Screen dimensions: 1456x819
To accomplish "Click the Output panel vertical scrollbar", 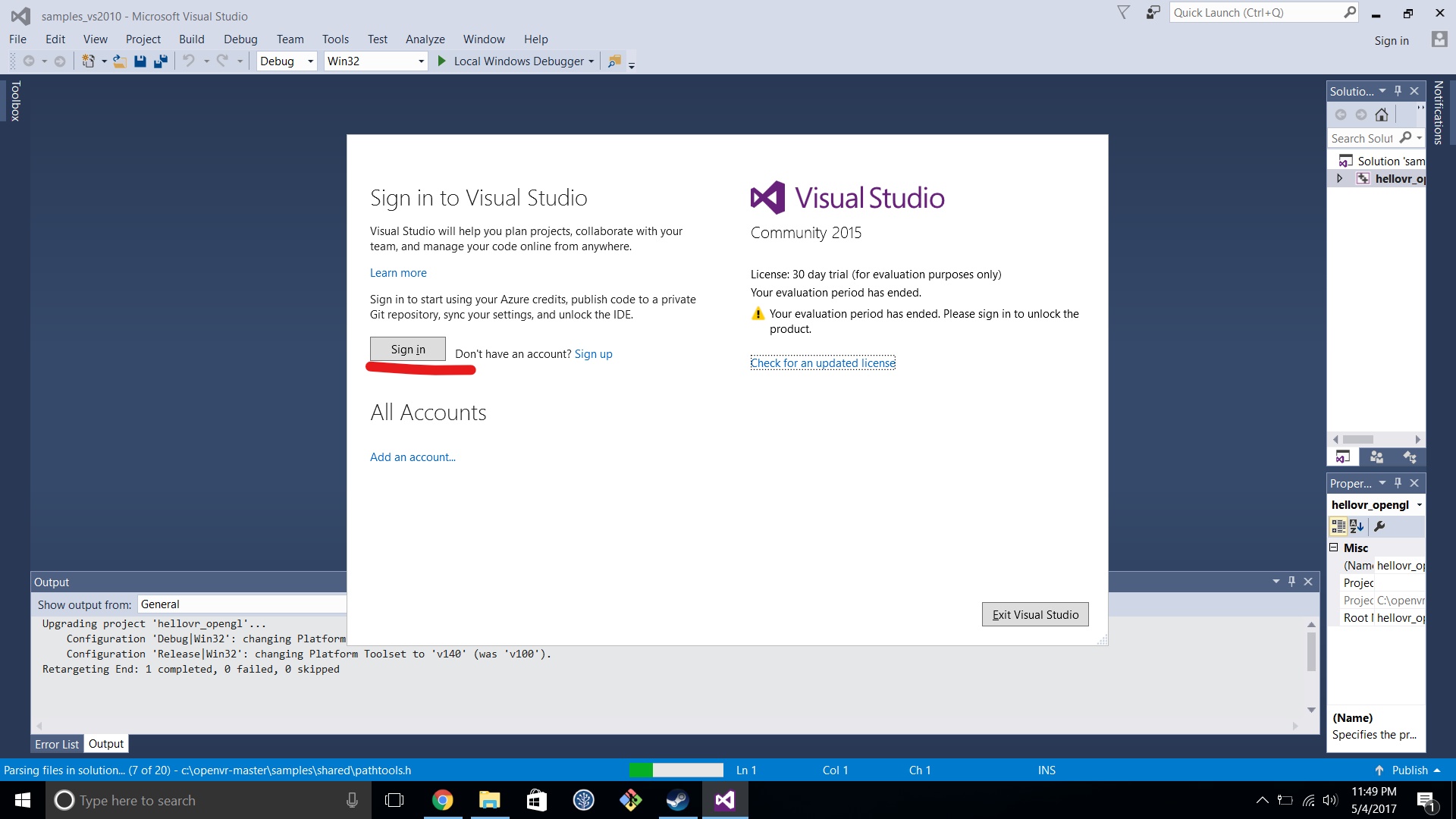I will [1311, 652].
